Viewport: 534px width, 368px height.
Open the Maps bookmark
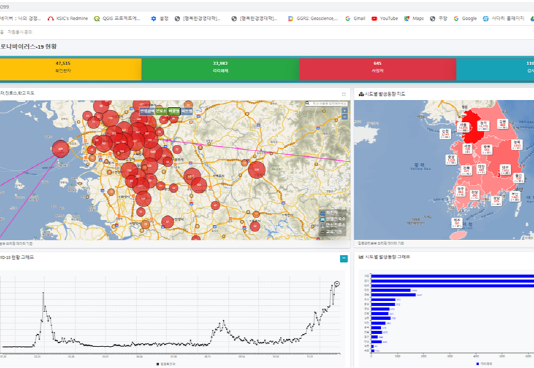[414, 18]
